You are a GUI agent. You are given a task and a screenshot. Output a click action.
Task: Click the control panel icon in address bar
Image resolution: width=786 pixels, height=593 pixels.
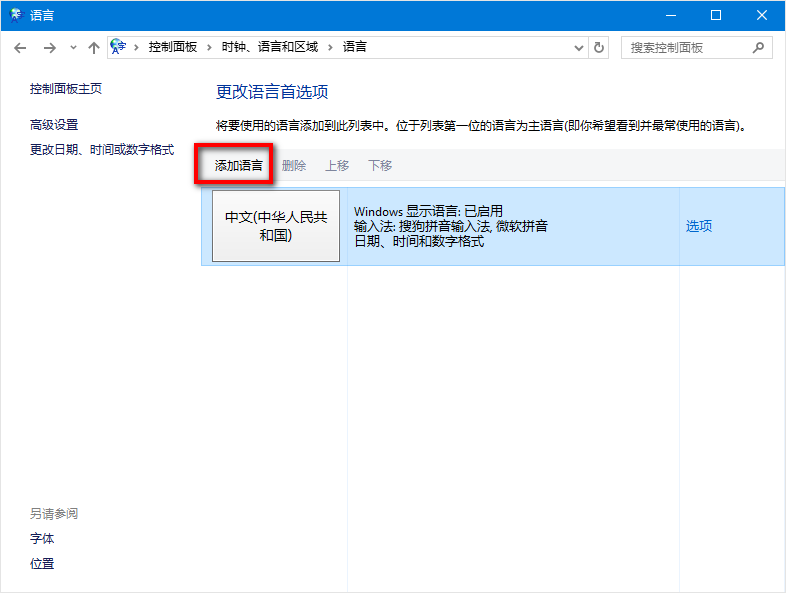tap(119, 47)
